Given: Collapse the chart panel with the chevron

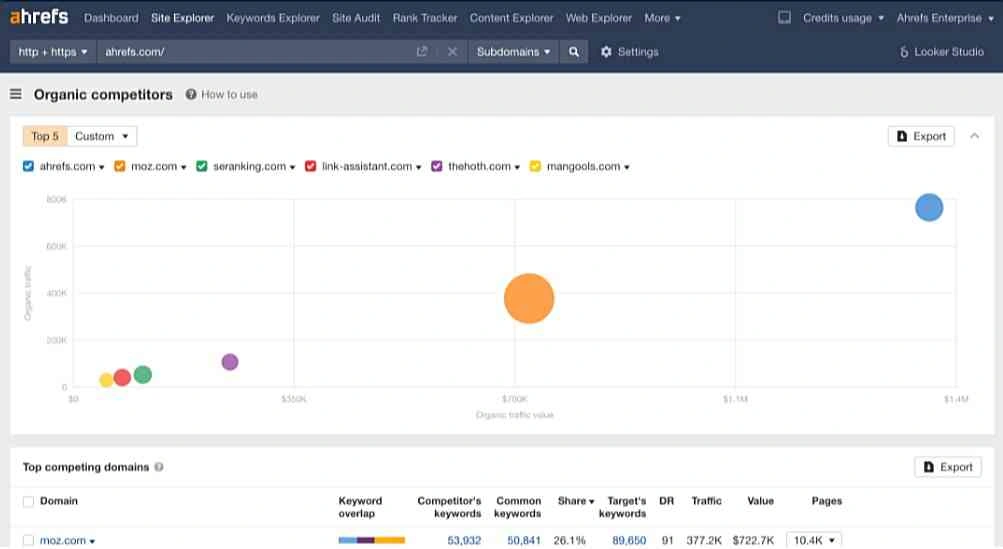Looking at the screenshot, I should point(974,136).
